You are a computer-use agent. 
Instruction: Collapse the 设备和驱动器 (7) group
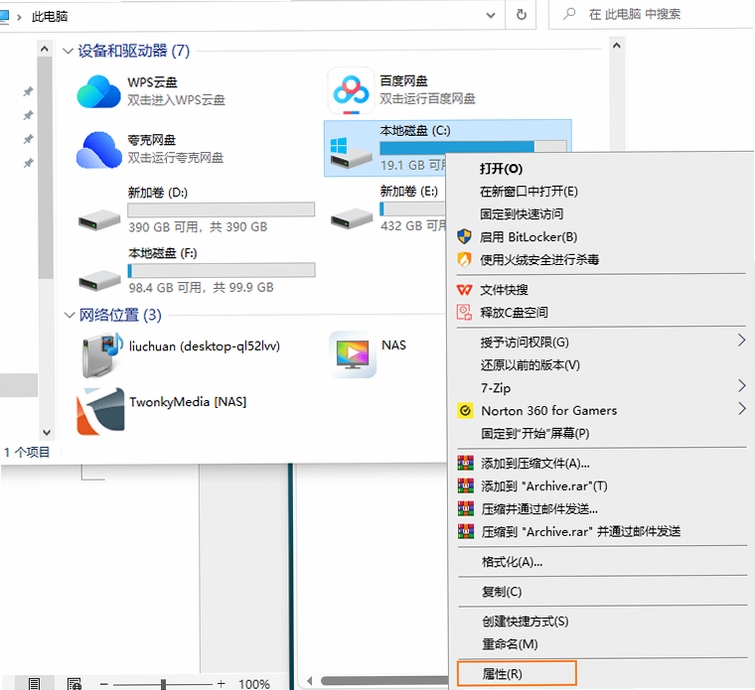(x=68, y=51)
